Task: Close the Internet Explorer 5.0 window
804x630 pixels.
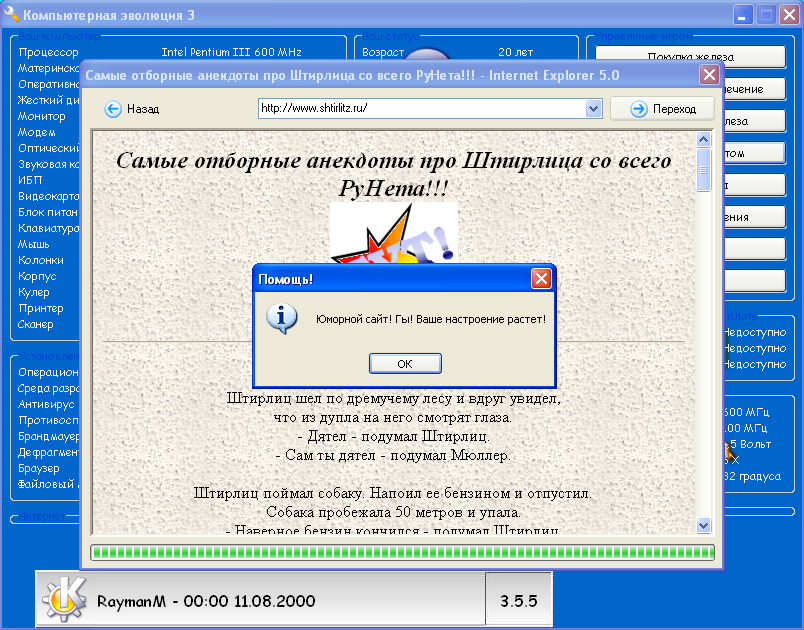Action: tap(709, 75)
